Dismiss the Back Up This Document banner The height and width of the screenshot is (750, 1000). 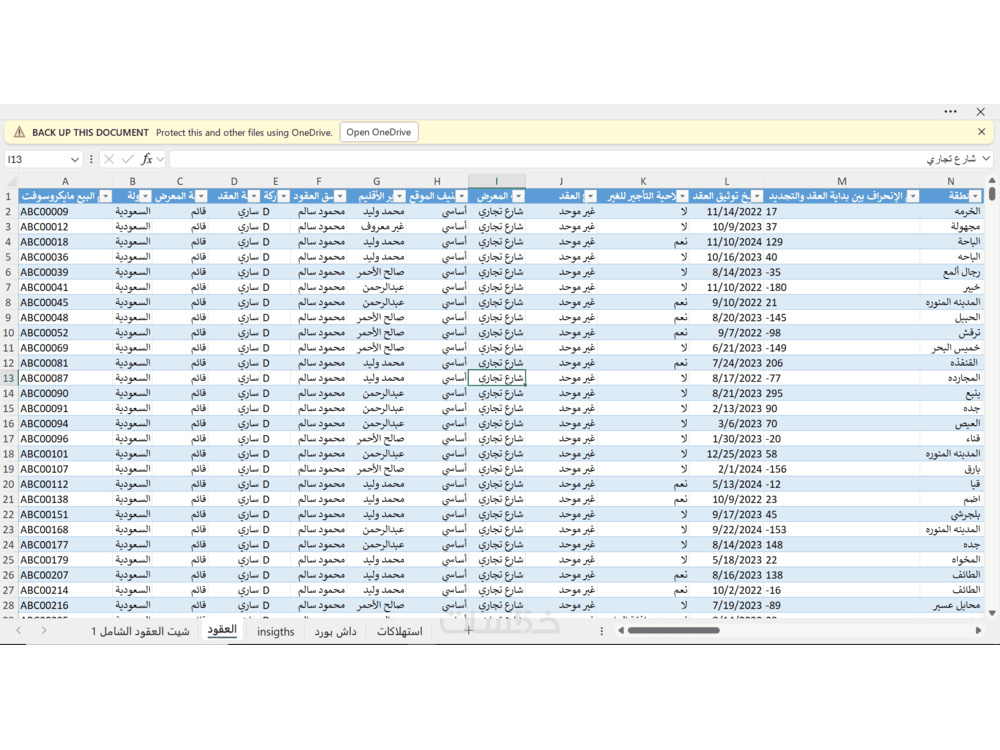point(982,132)
